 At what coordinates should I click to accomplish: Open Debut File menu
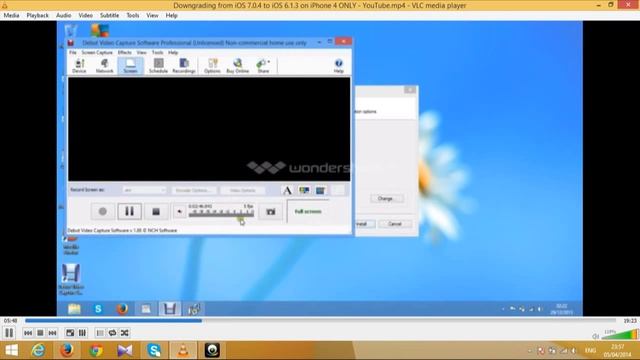tap(73, 53)
